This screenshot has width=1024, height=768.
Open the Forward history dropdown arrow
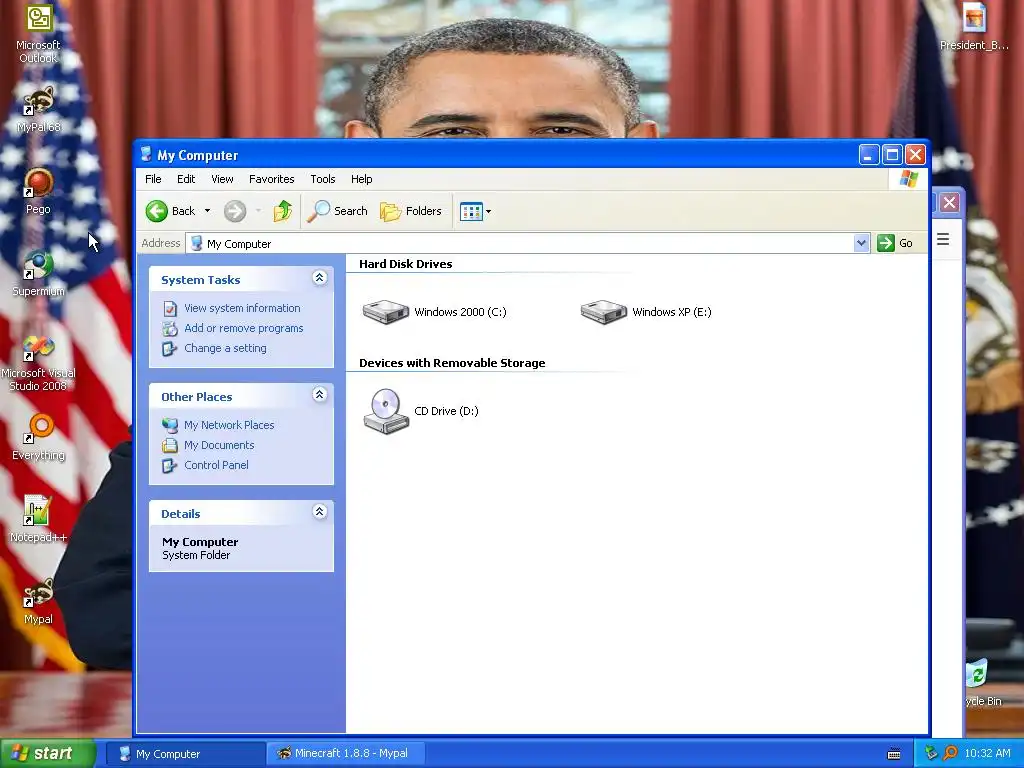click(x=259, y=211)
